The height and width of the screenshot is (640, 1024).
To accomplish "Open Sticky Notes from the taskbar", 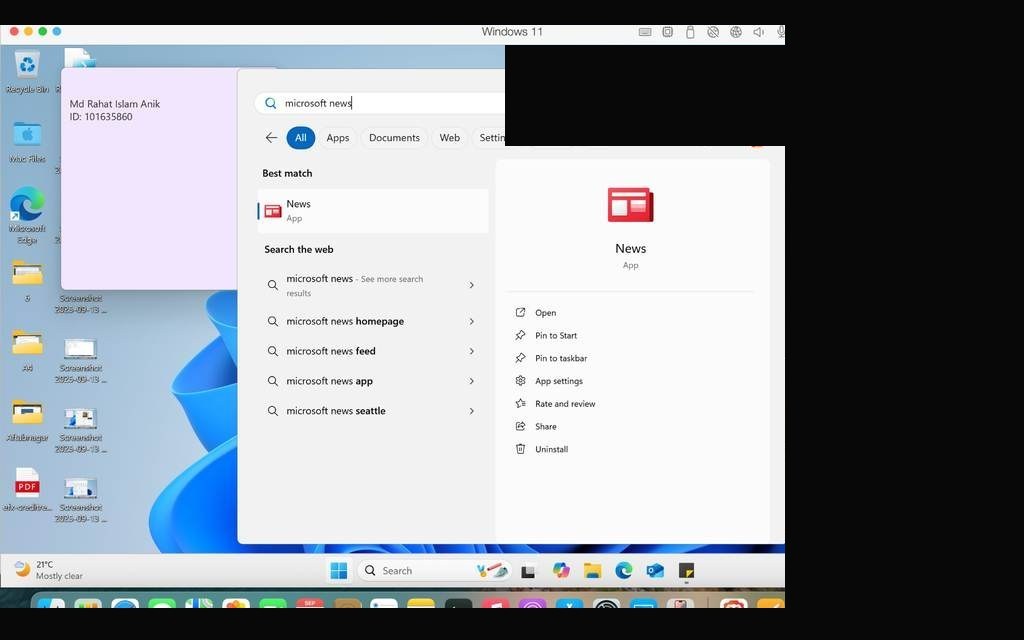I will click(686, 571).
